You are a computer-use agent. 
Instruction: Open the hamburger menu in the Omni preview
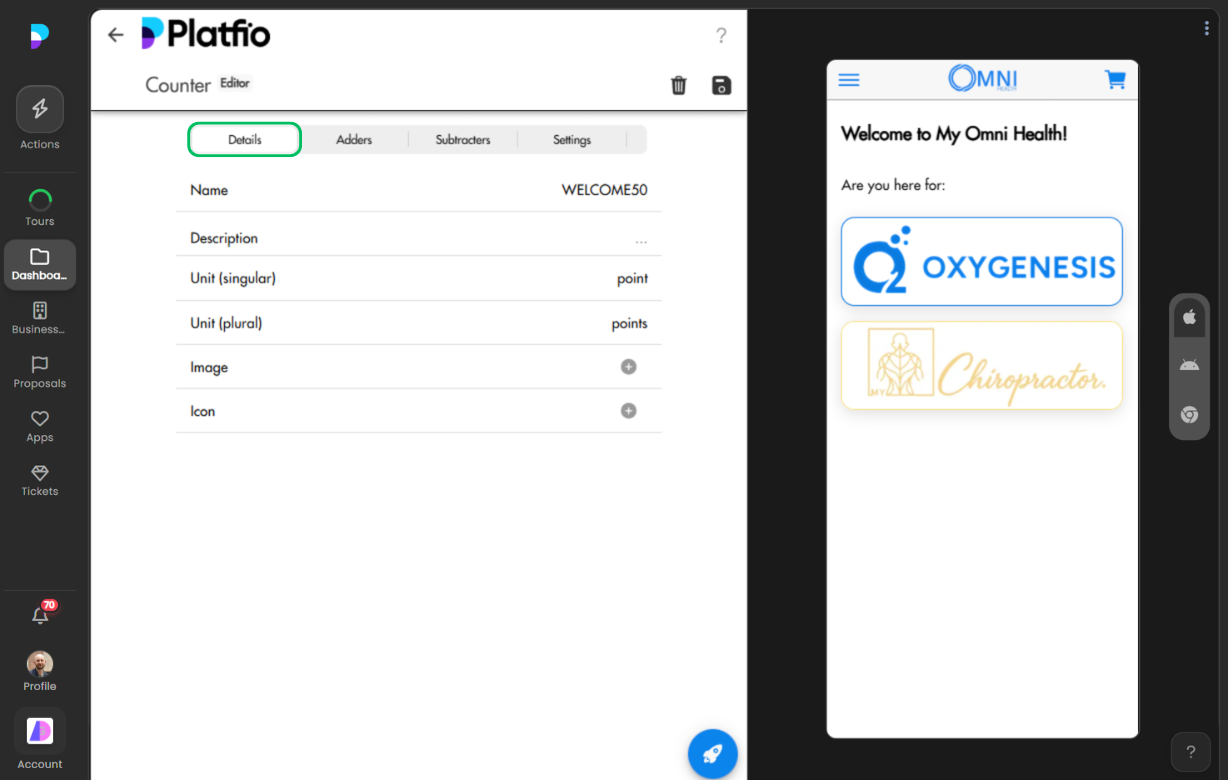(x=848, y=79)
